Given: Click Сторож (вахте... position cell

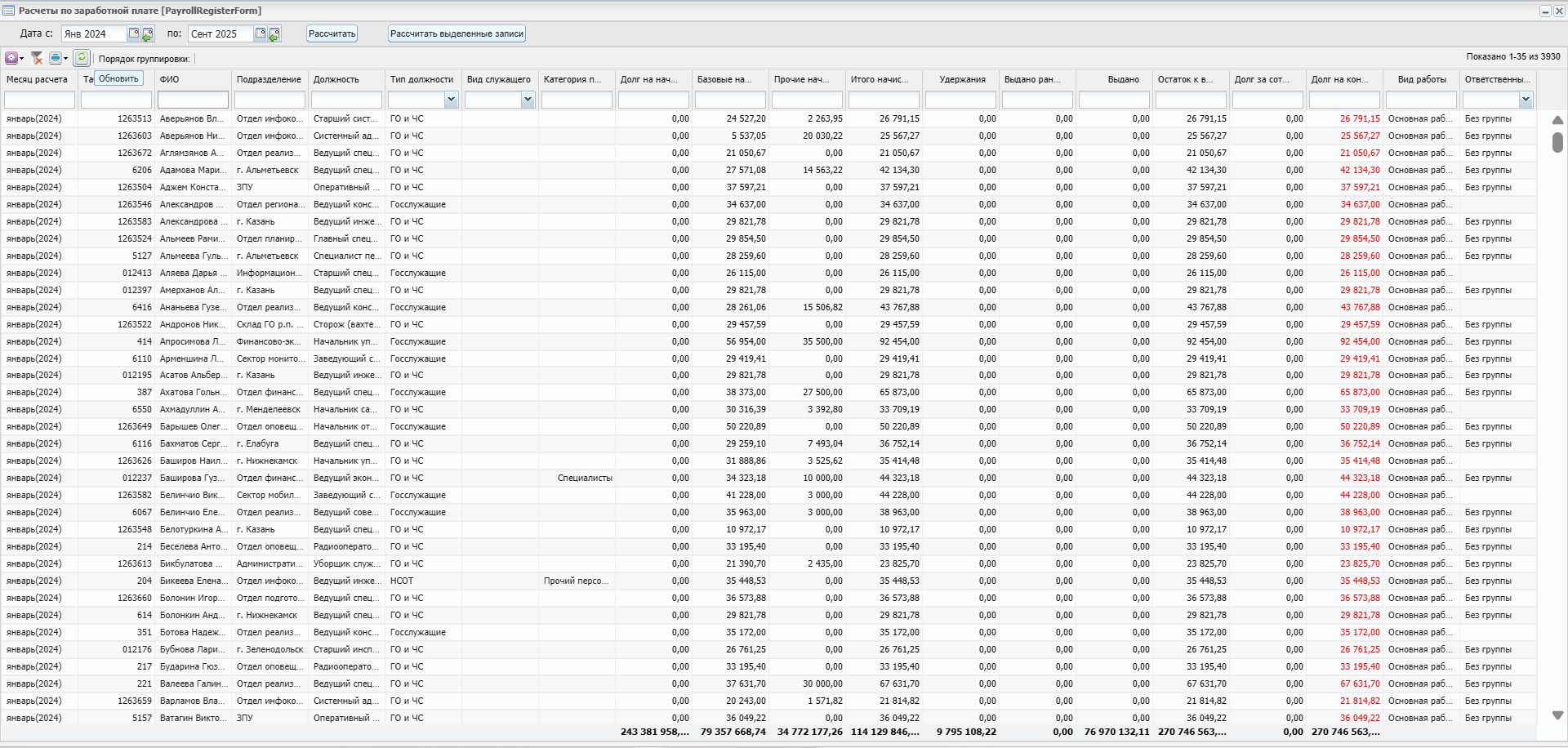Looking at the screenshot, I should point(346,324).
